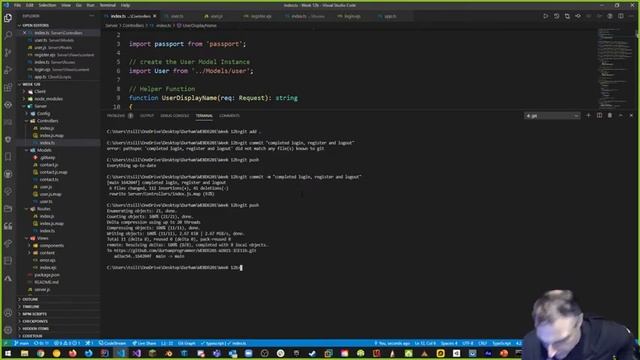This screenshot has width=640, height=360.
Task: Open README.md in the file tree
Action: coord(47,282)
